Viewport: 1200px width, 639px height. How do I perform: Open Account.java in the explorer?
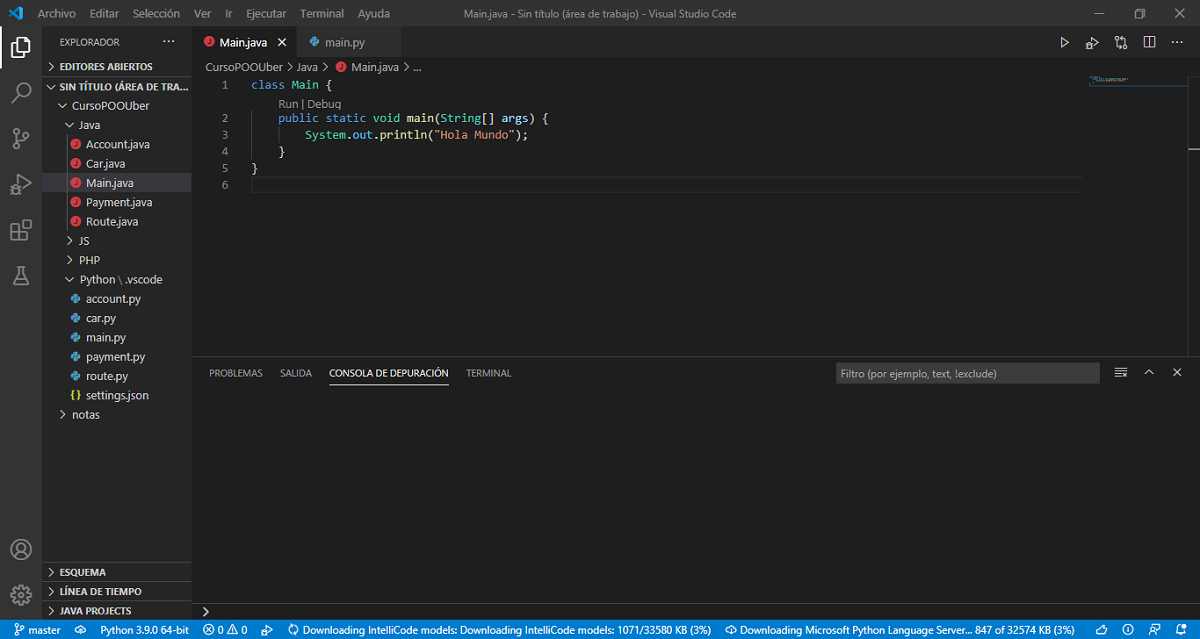tap(118, 144)
